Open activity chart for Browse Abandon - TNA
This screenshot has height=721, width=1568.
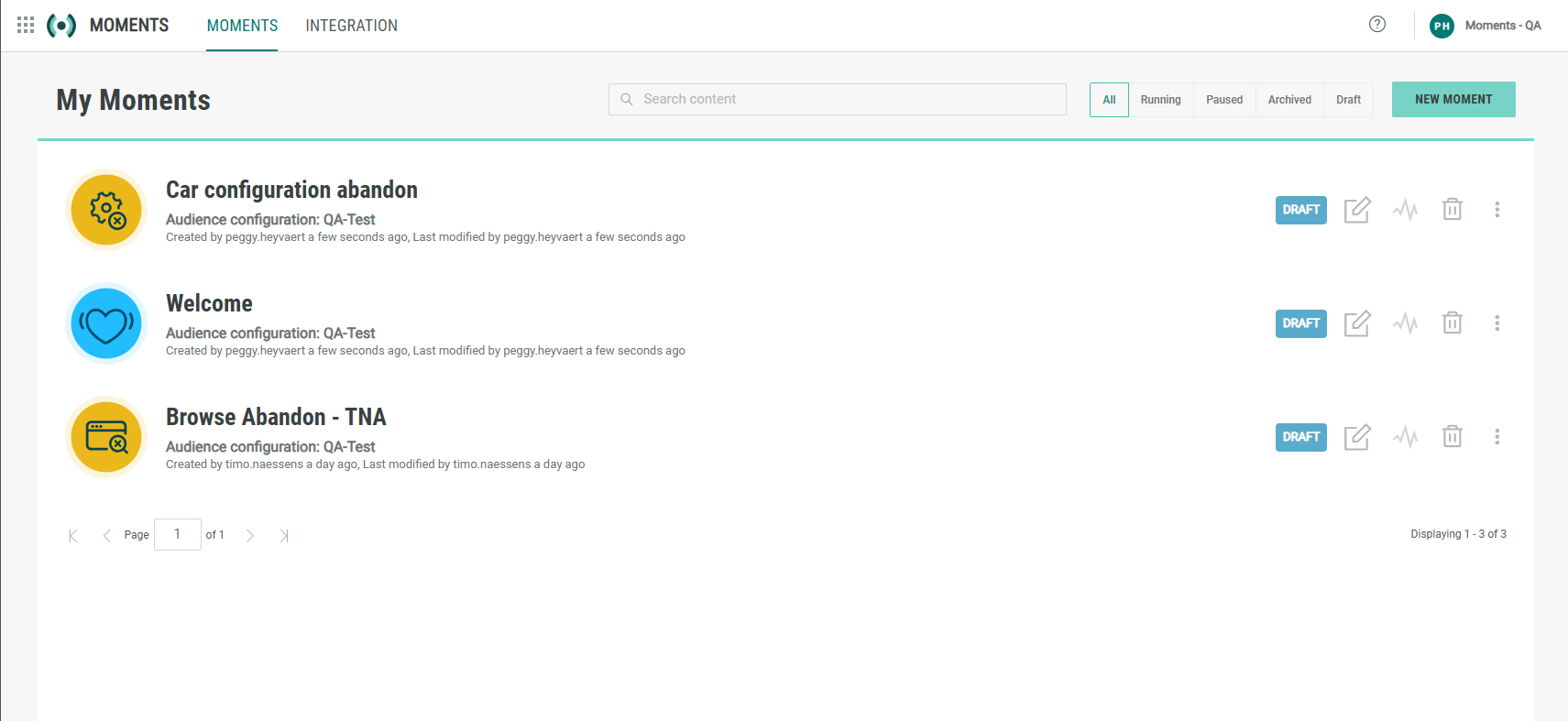pyautogui.click(x=1405, y=437)
